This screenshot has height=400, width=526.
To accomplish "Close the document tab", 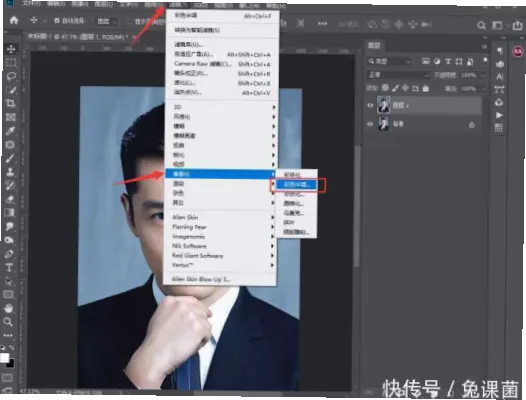I will [134, 37].
